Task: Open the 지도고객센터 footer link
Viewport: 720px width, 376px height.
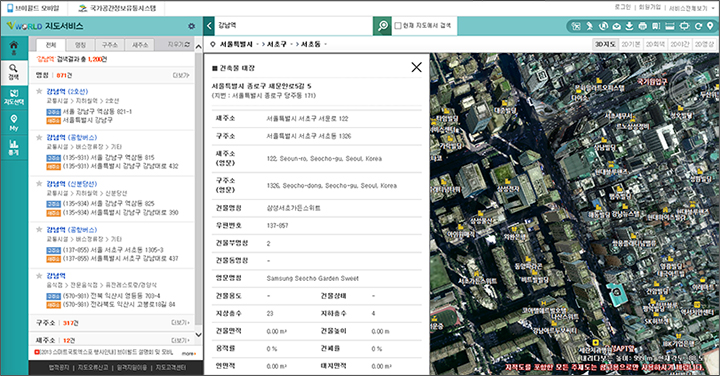Action: tap(171, 367)
